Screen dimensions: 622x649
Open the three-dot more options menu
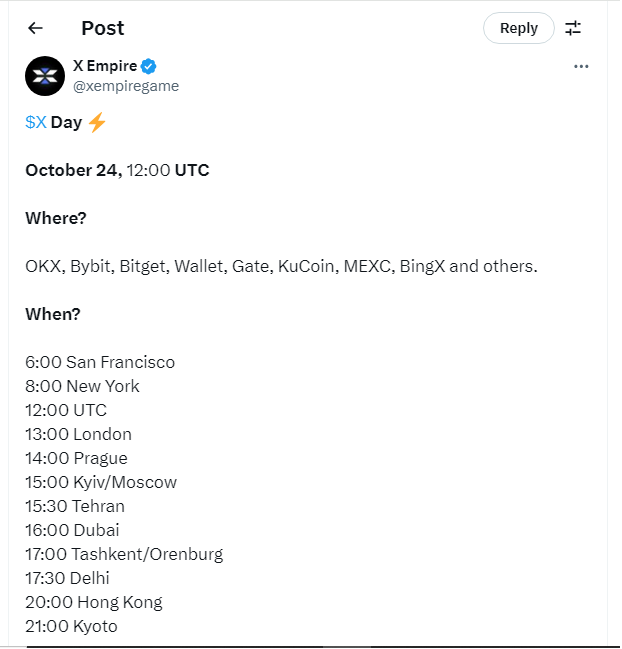pyautogui.click(x=581, y=67)
